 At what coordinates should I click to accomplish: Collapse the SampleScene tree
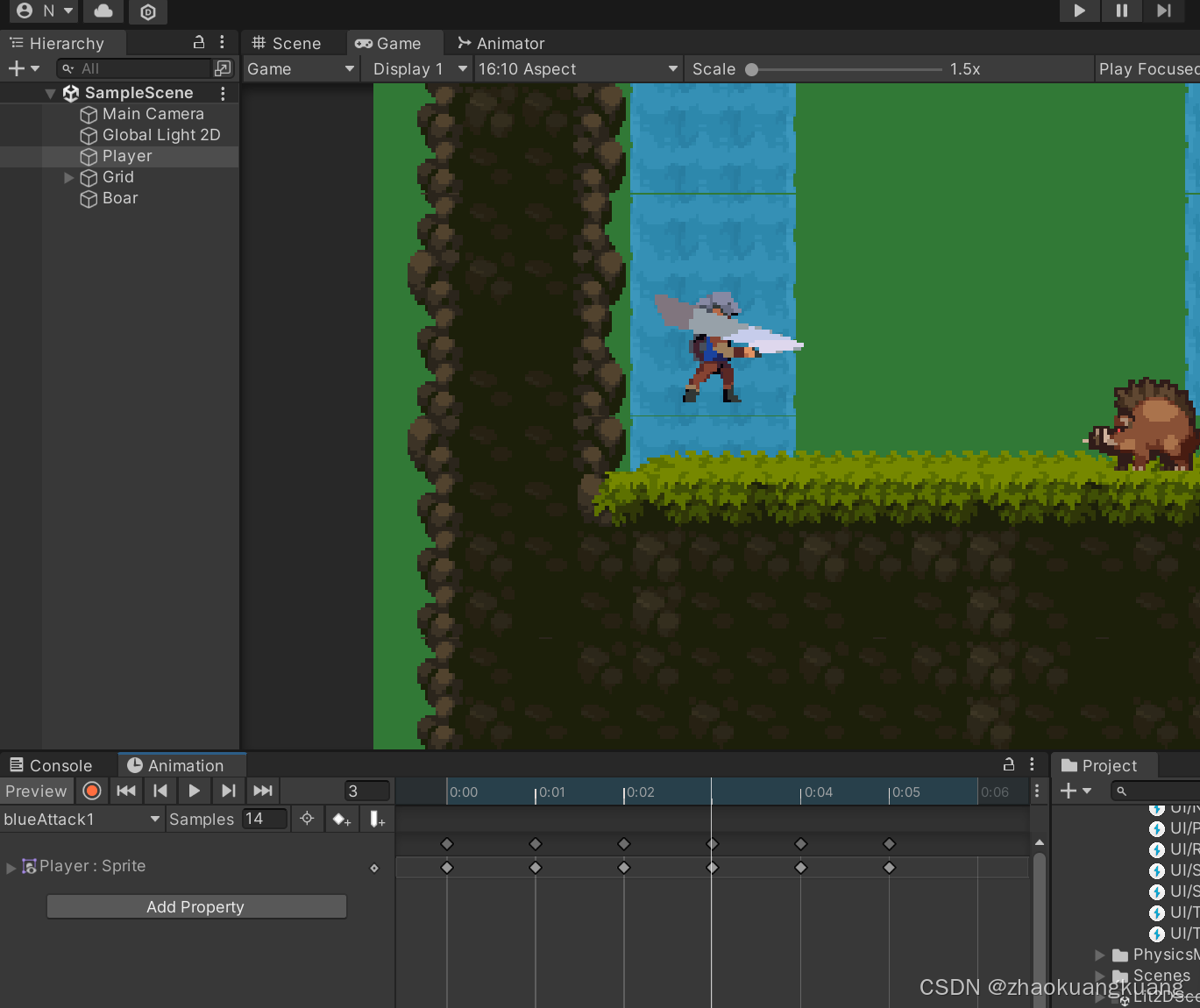click(50, 93)
